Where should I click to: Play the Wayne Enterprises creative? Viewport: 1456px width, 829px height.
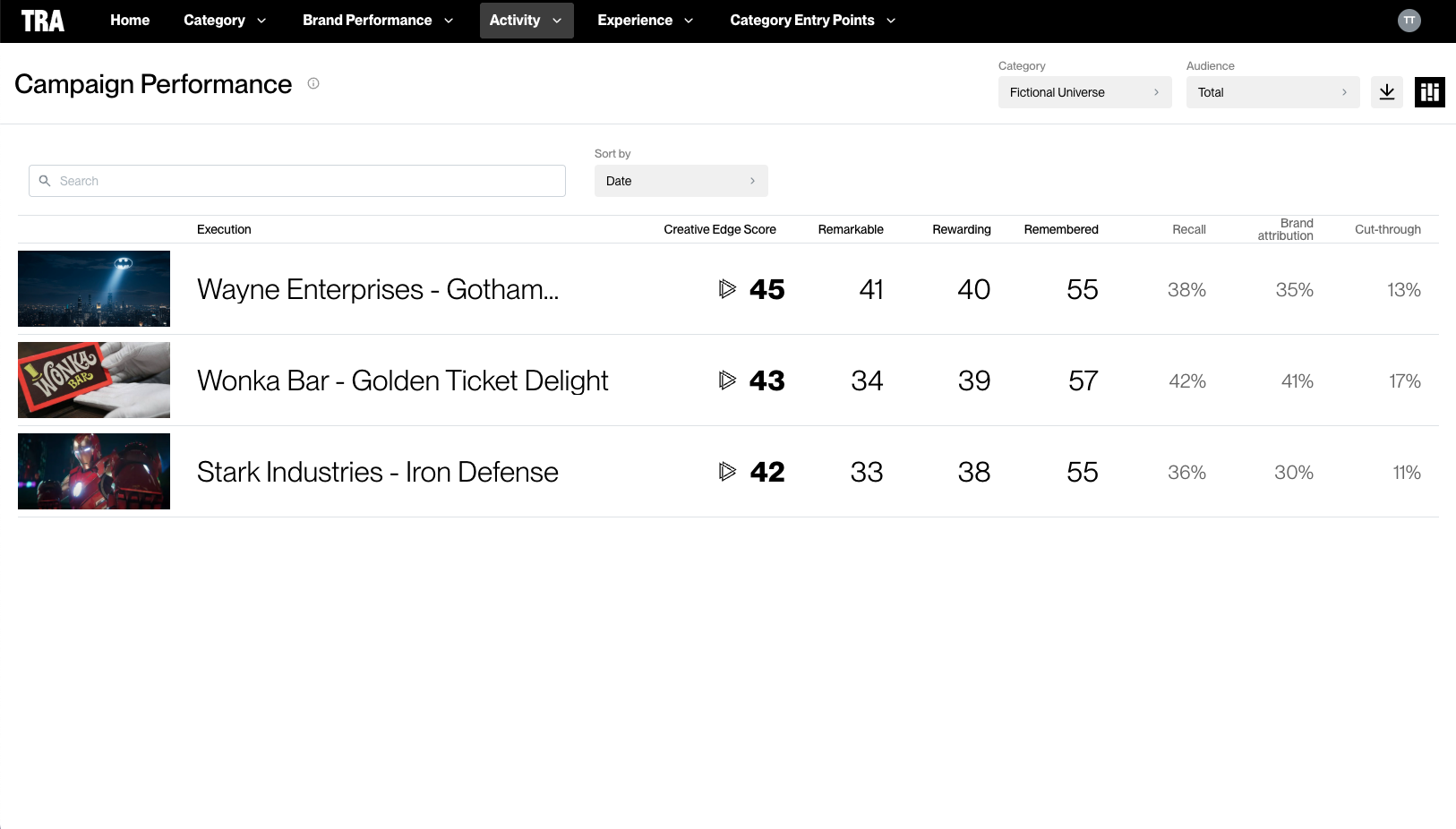pos(727,289)
